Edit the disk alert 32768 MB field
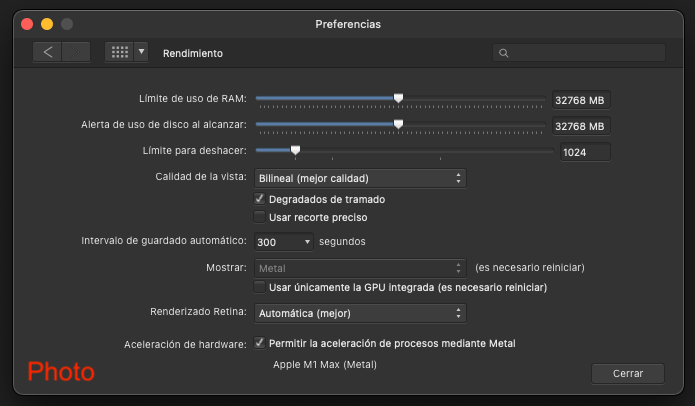The width and height of the screenshot is (695, 406). point(581,126)
